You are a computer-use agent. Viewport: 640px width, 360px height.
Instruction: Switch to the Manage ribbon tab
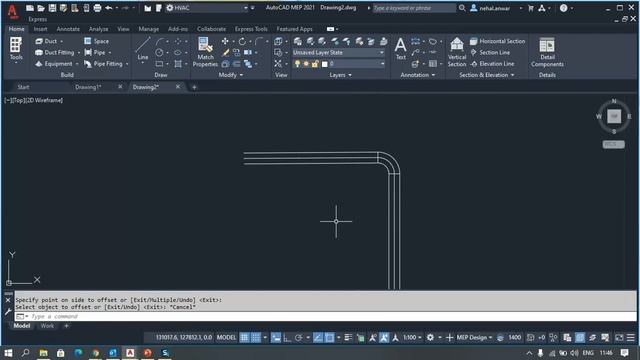(149, 29)
